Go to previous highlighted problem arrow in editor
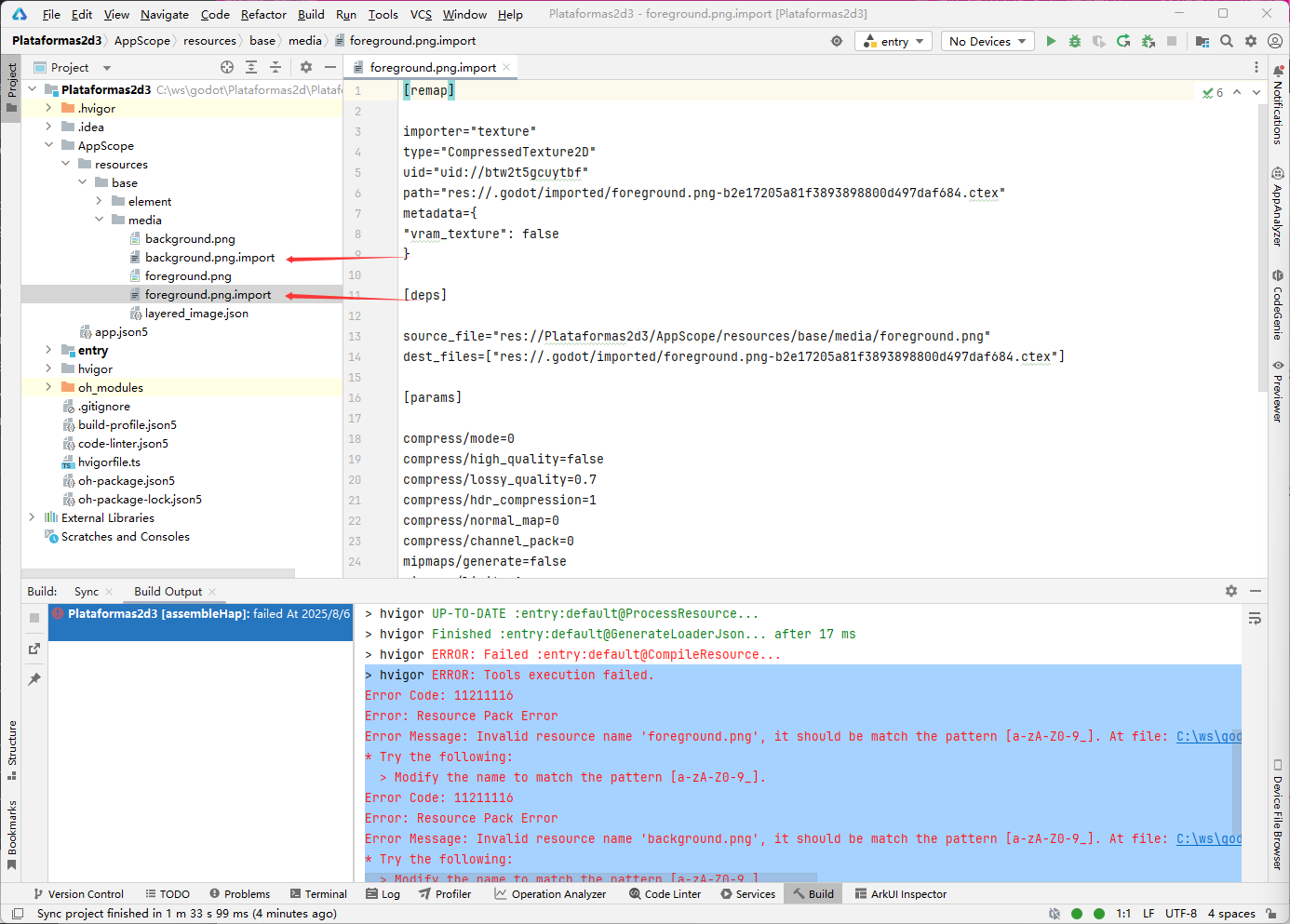The image size is (1290, 924). (x=1237, y=92)
